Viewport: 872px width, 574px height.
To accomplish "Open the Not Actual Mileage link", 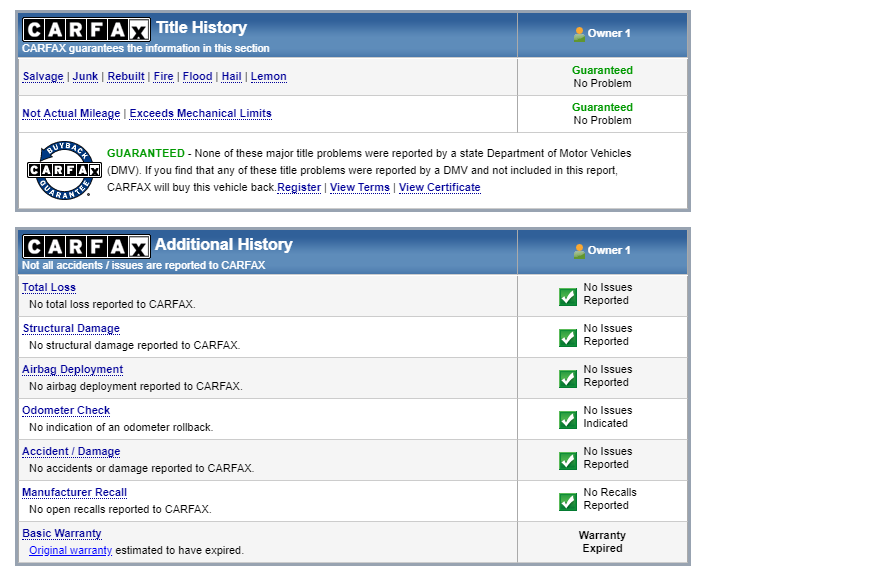I will 71,113.
